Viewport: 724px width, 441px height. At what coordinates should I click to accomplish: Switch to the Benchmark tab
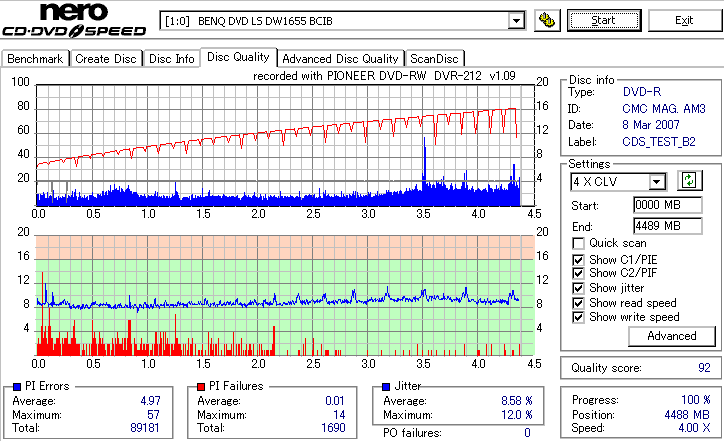(x=35, y=59)
